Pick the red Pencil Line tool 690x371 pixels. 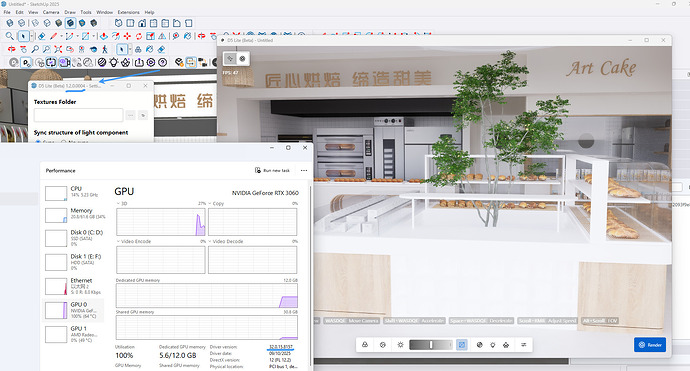pos(53,36)
